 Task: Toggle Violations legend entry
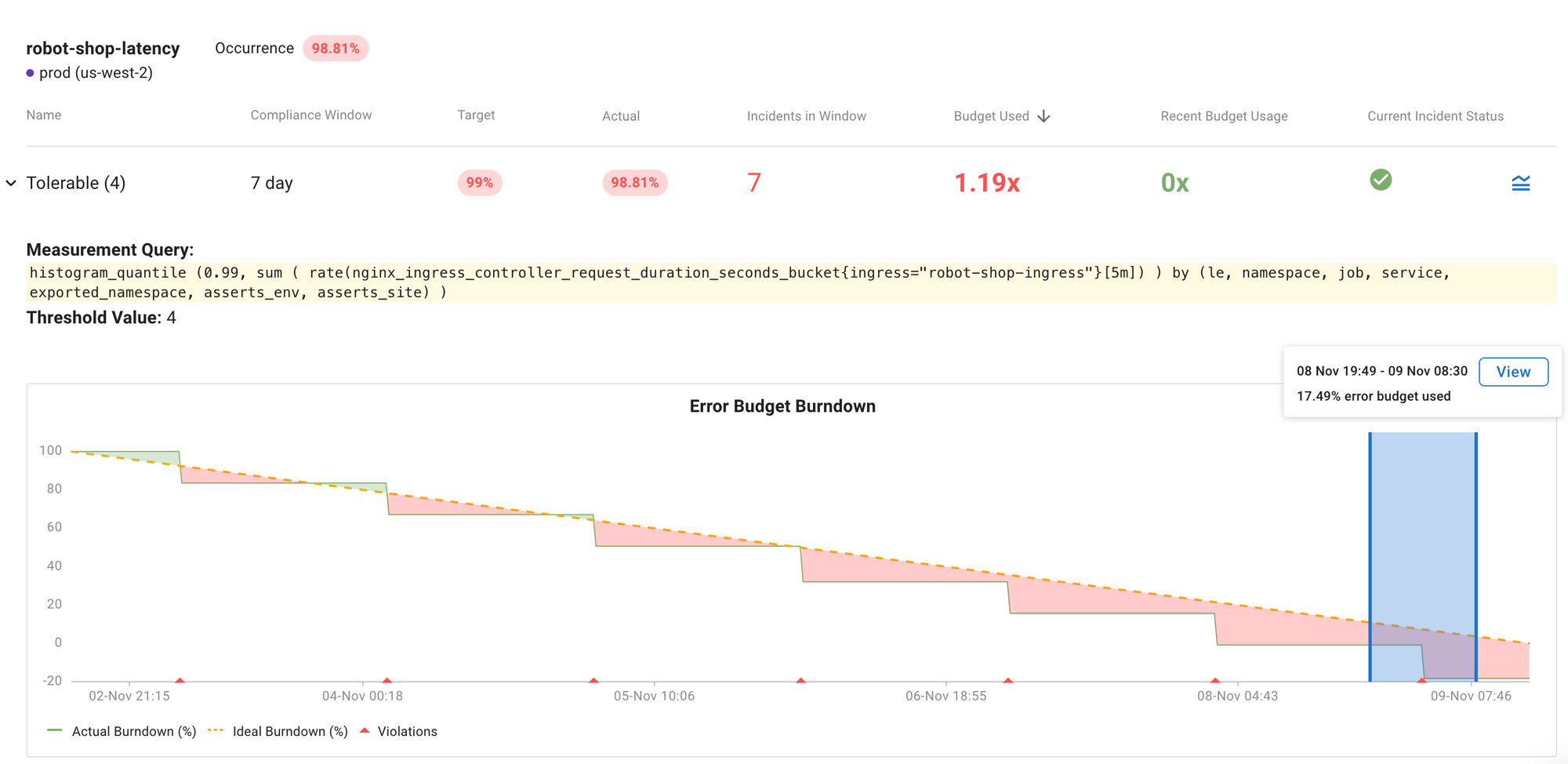click(398, 731)
